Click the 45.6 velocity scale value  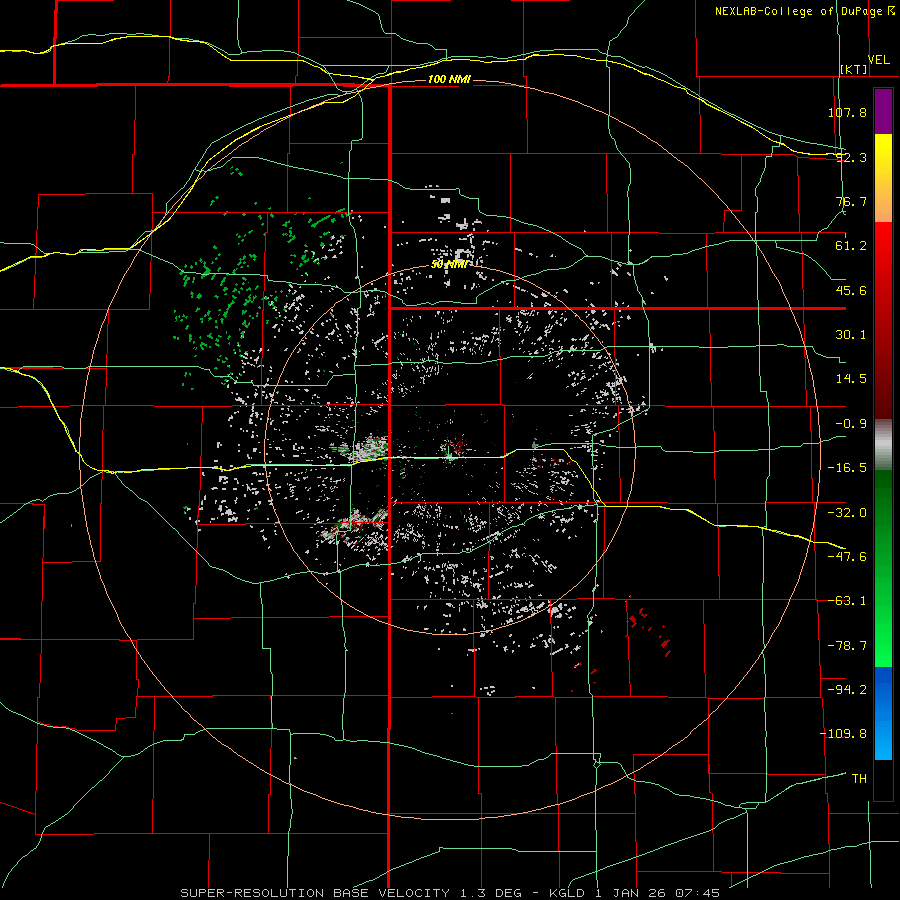point(851,290)
